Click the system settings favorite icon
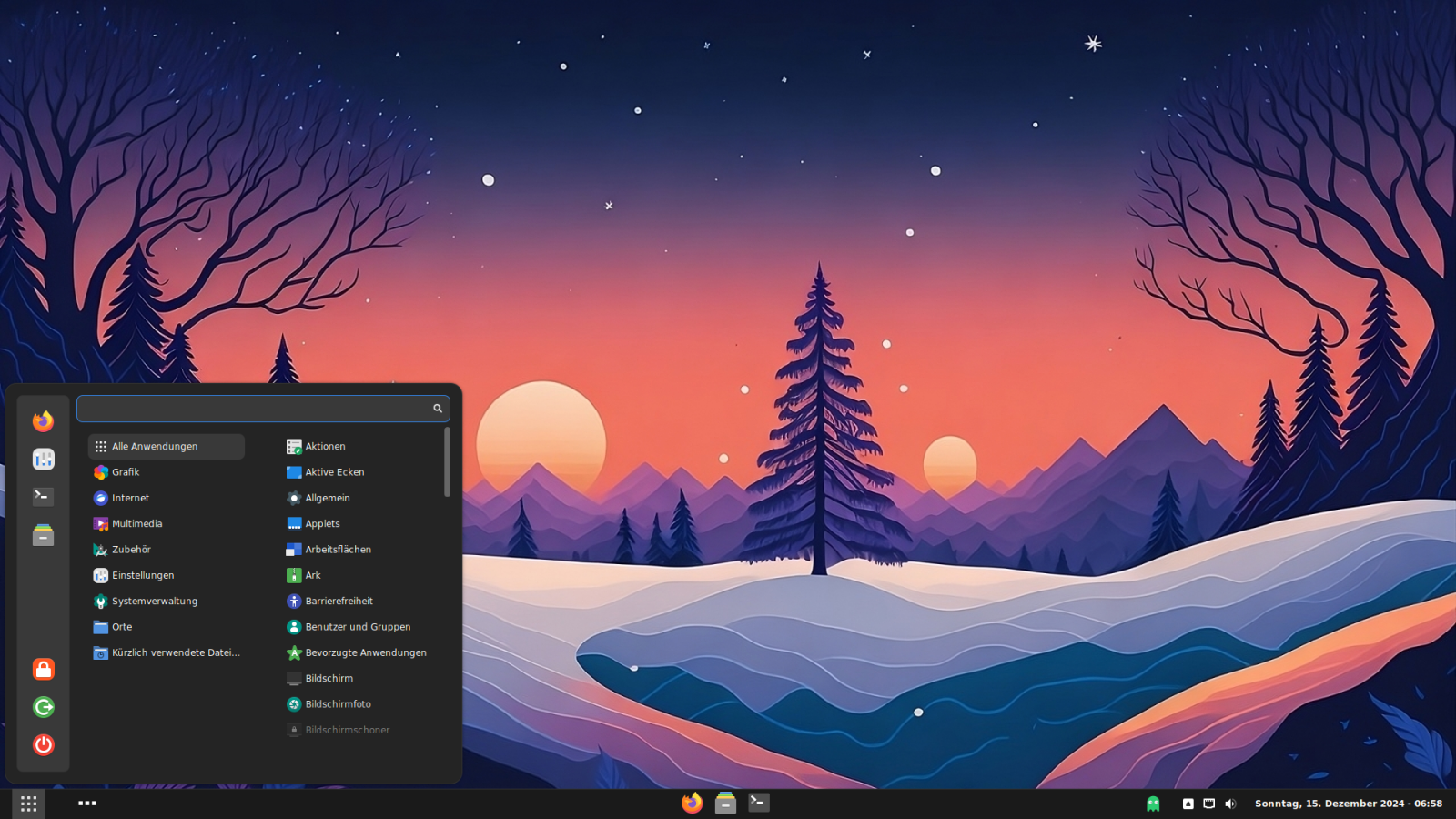Screen dimensions: 1456x819 (43, 460)
